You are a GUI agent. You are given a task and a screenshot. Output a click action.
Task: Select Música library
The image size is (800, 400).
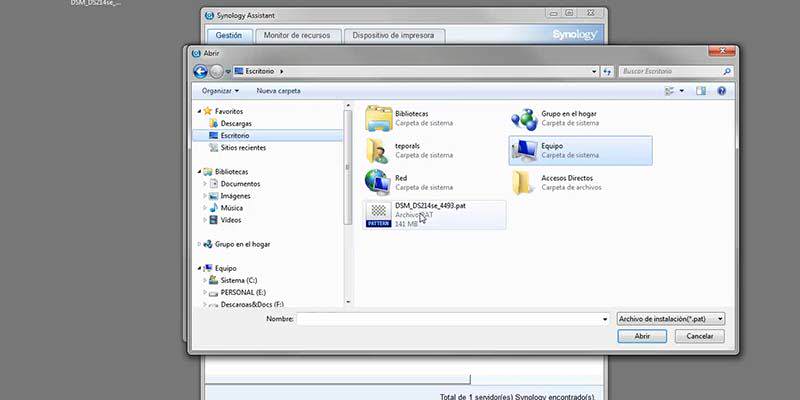[232, 208]
